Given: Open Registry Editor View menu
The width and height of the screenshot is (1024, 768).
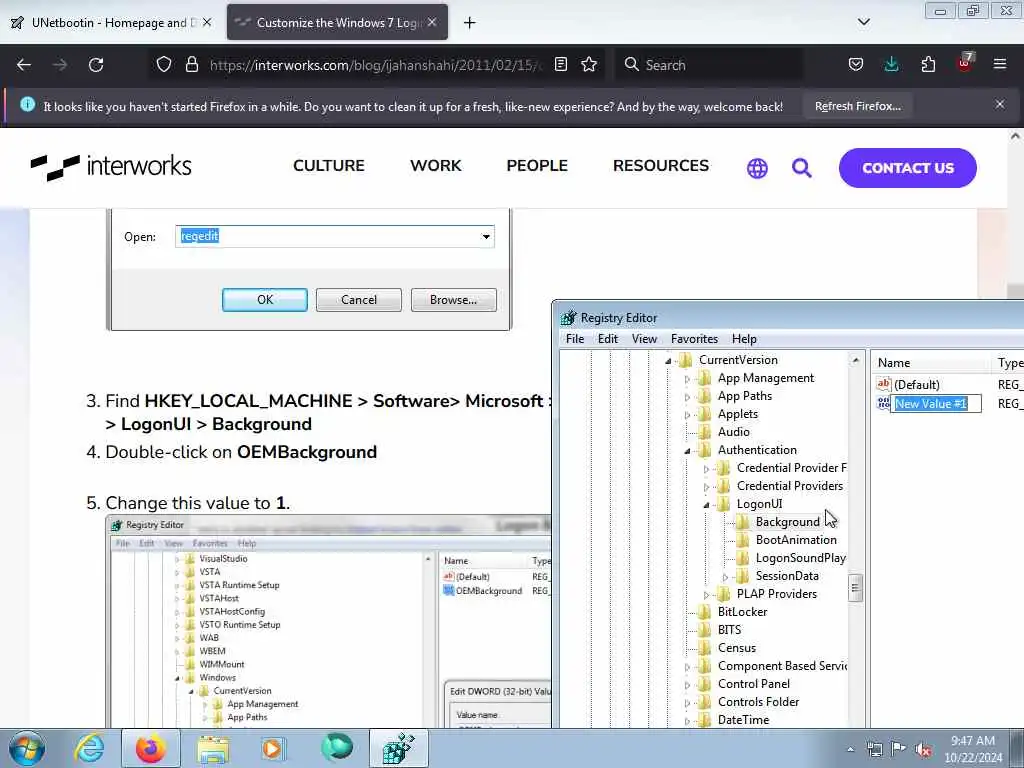Looking at the screenshot, I should pyautogui.click(x=644, y=339).
